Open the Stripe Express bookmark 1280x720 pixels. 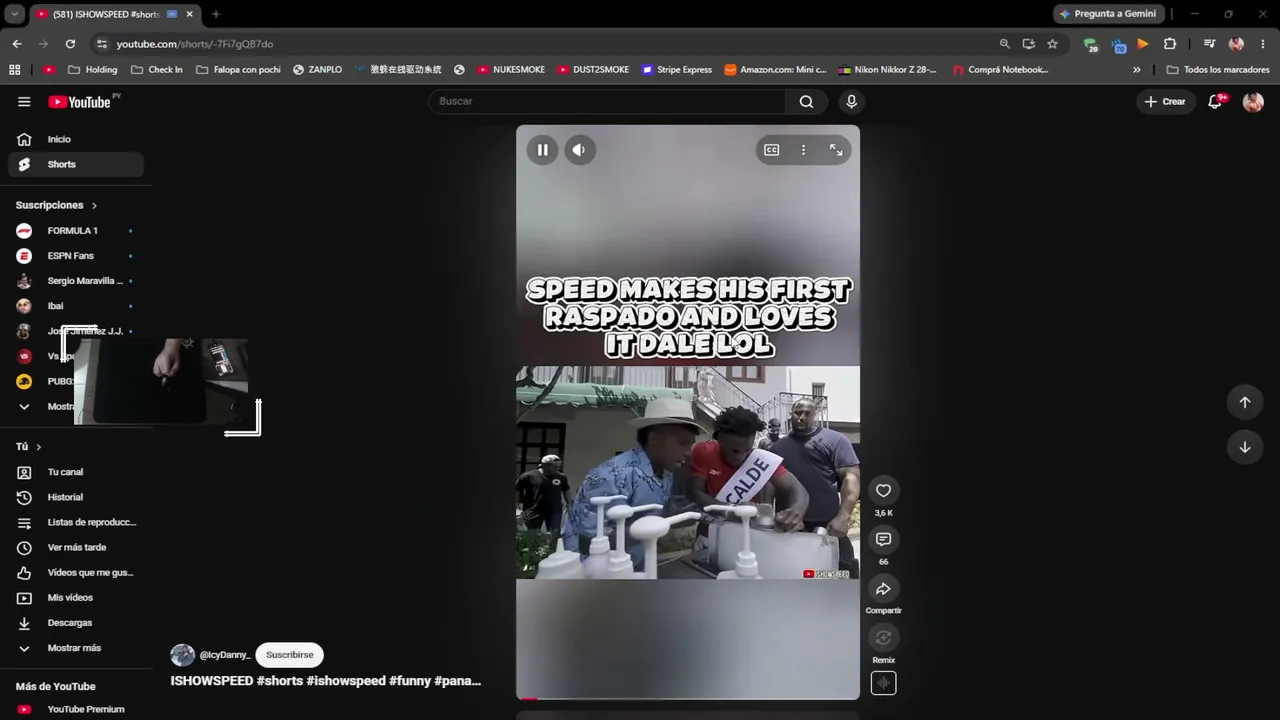(677, 70)
